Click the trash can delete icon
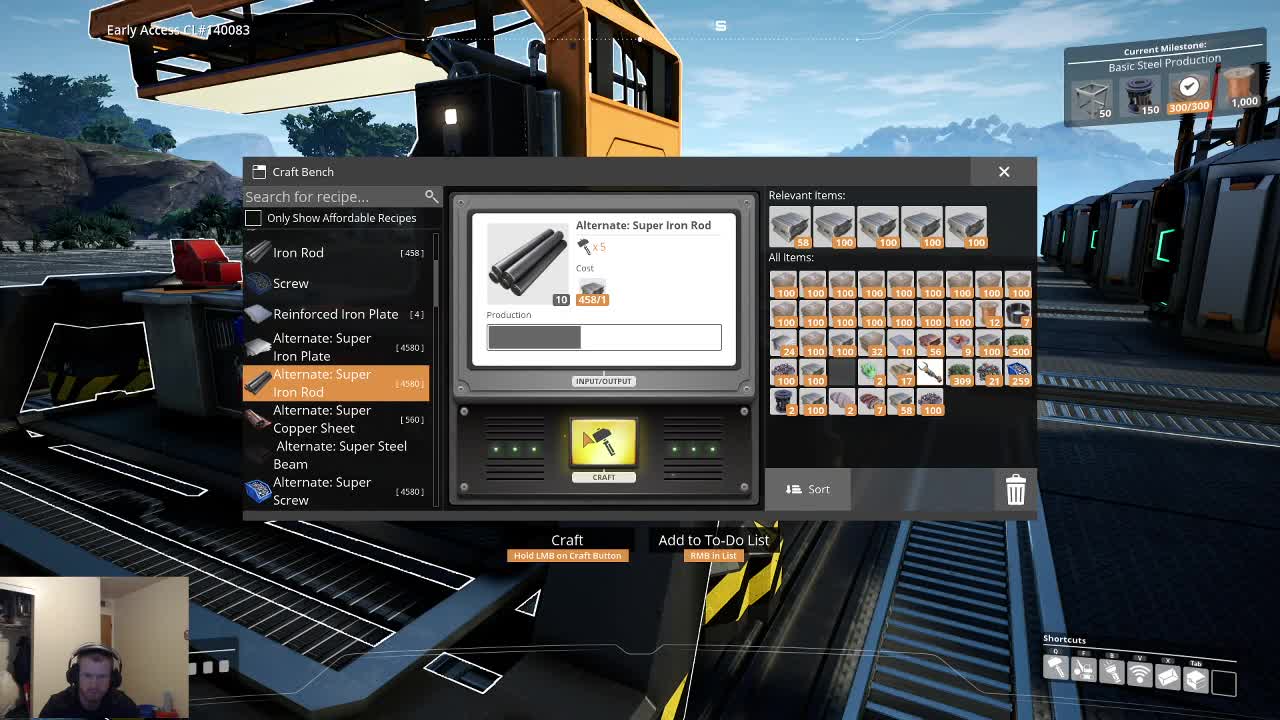 pyautogui.click(x=1015, y=490)
